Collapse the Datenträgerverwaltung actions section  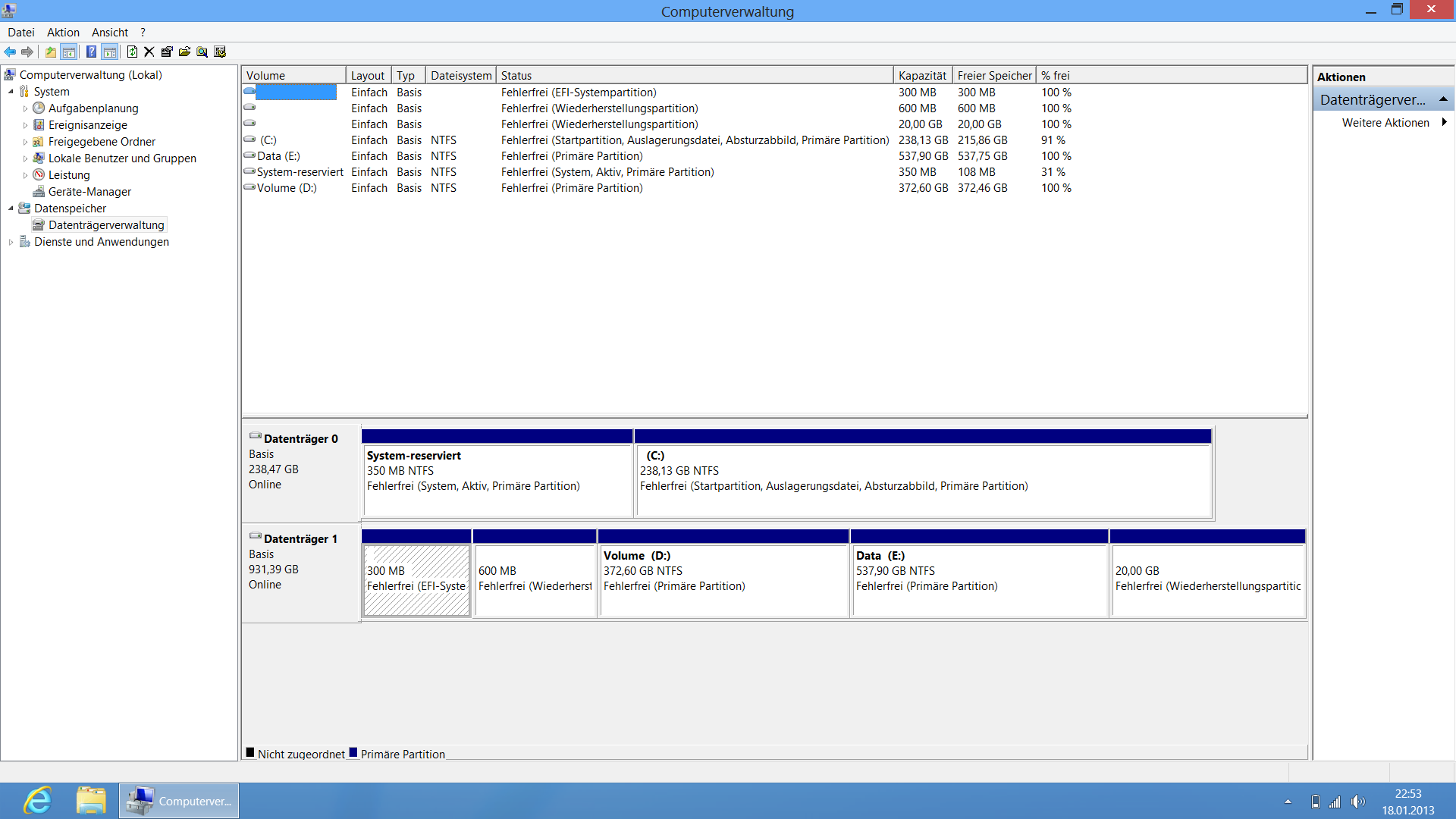click(1443, 99)
